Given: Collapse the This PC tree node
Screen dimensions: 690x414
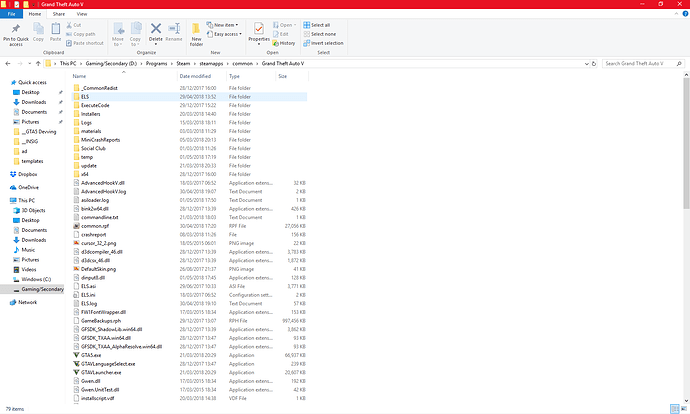Looking at the screenshot, I should pyautogui.click(x=5, y=200).
